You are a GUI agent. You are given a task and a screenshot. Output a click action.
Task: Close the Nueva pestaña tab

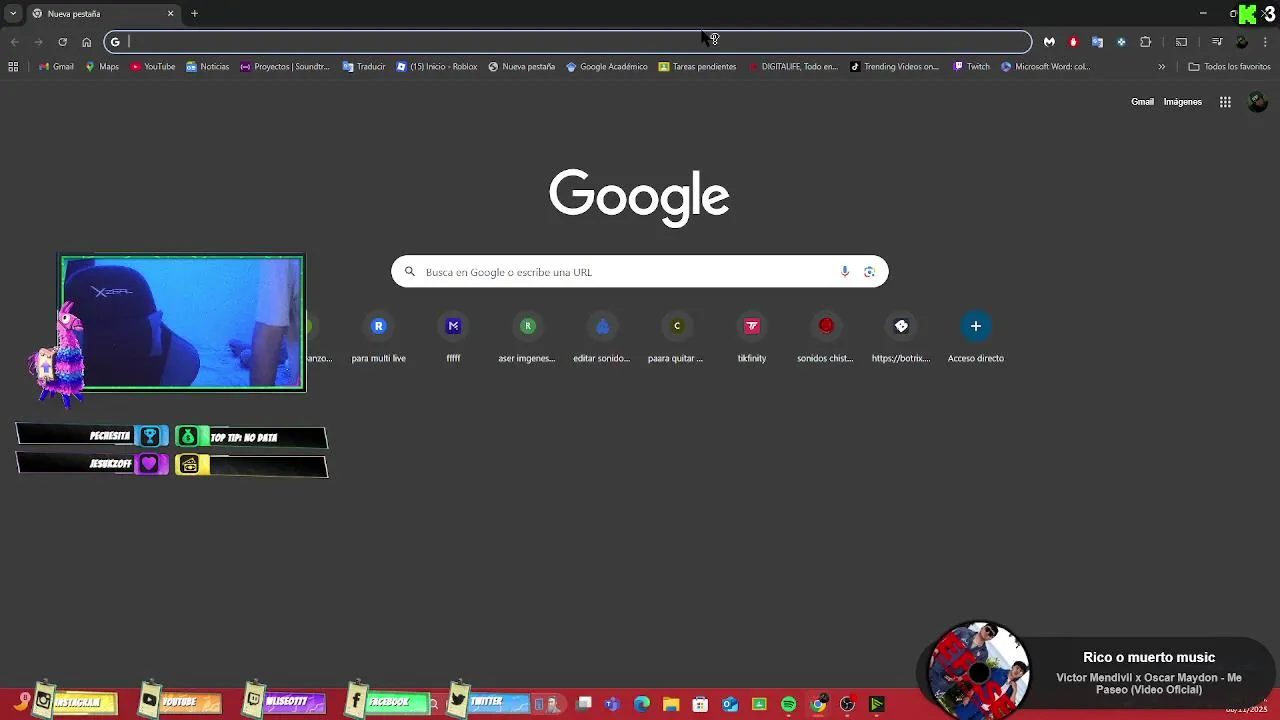[x=170, y=14]
